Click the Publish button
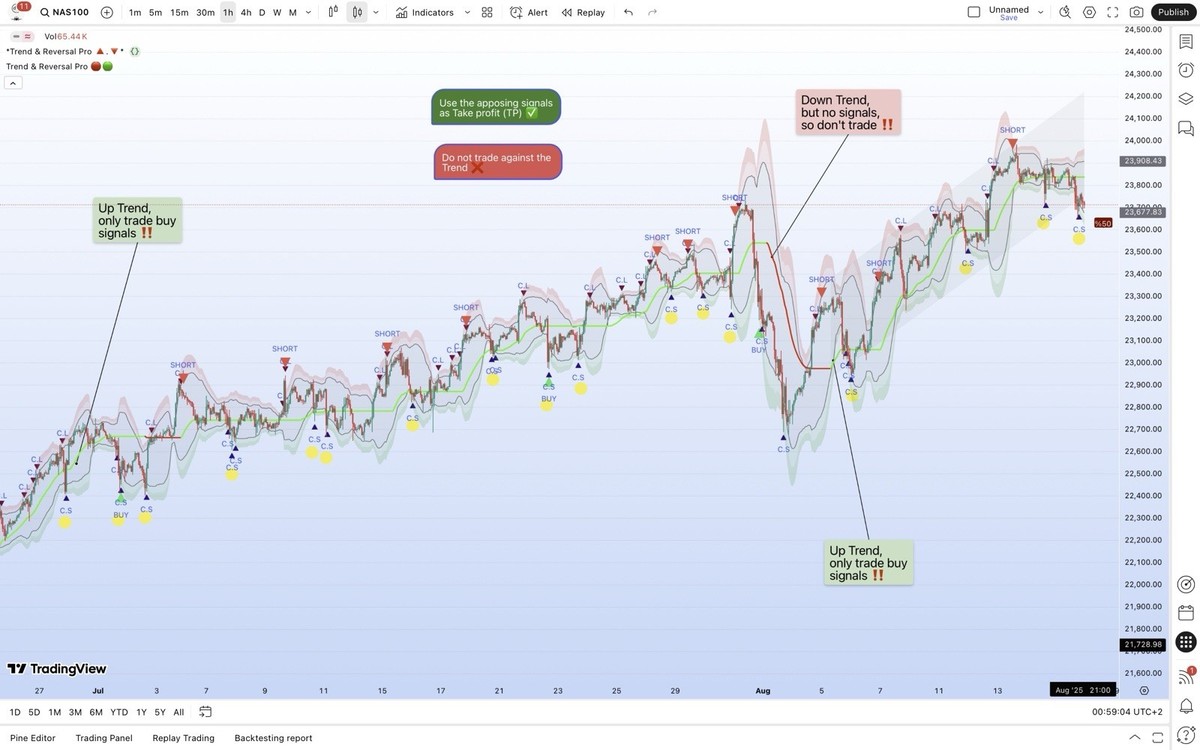The image size is (1200, 750). click(1172, 11)
